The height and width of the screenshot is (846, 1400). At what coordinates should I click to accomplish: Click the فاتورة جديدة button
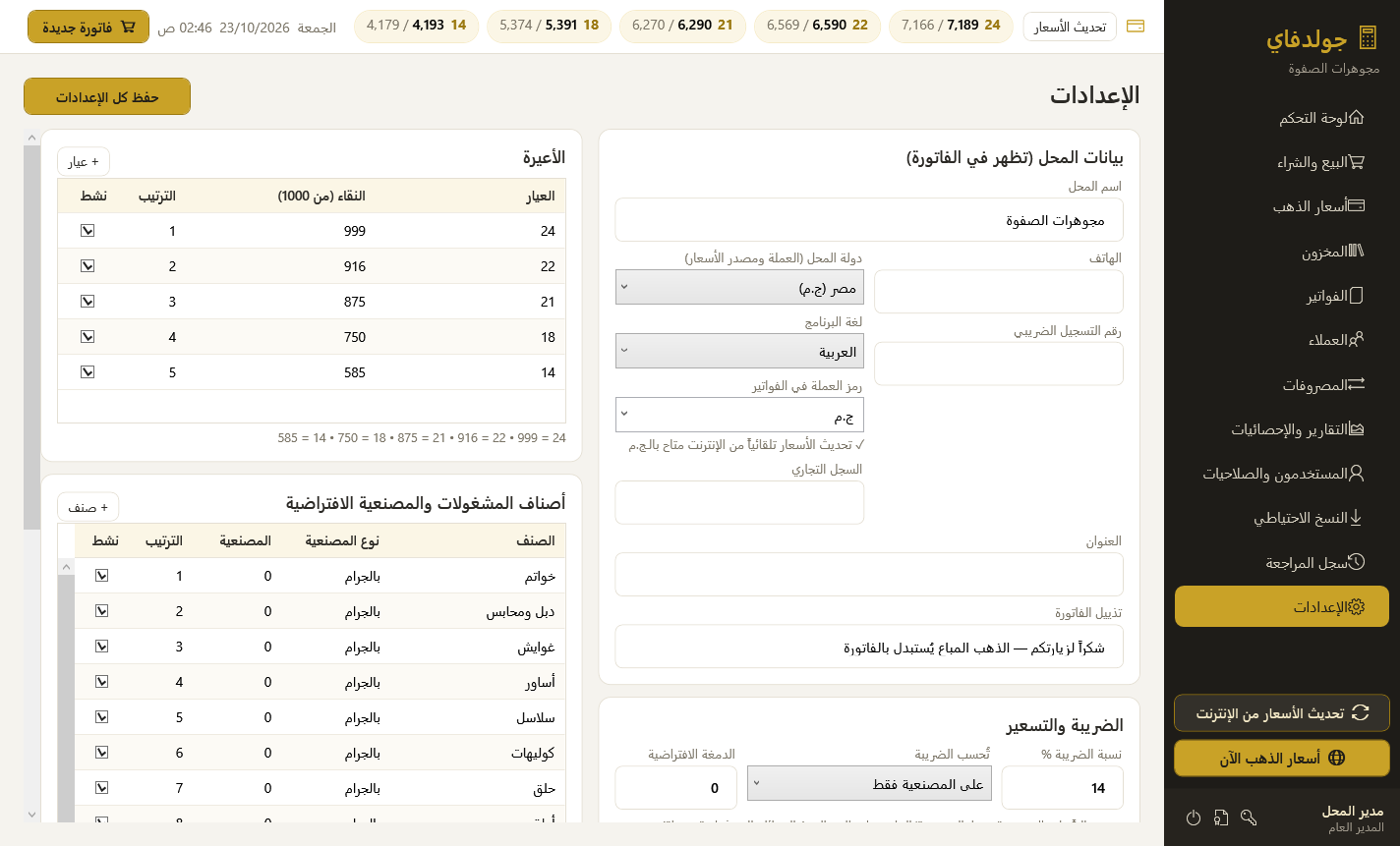point(88,27)
